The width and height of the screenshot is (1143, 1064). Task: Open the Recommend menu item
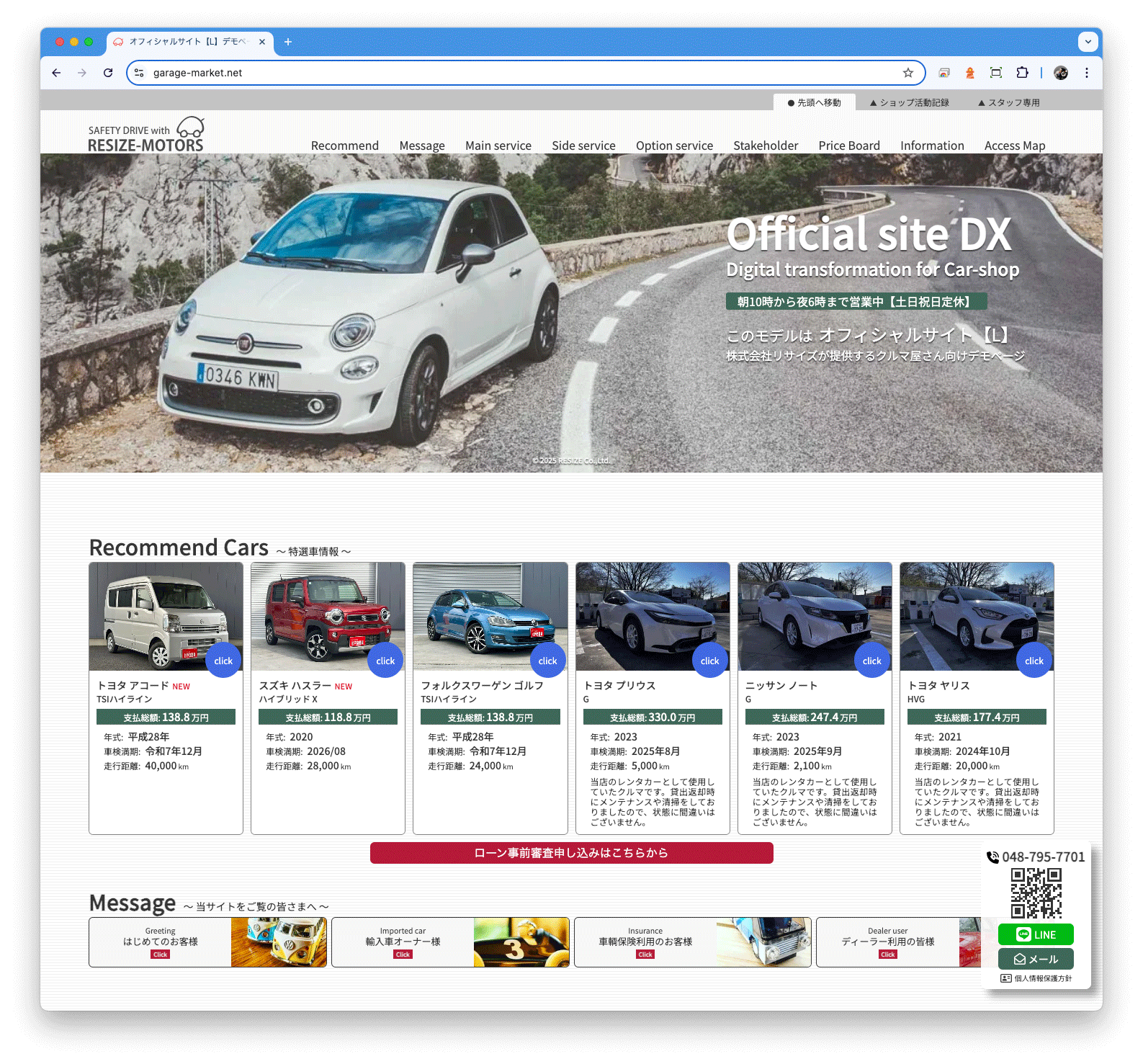345,146
